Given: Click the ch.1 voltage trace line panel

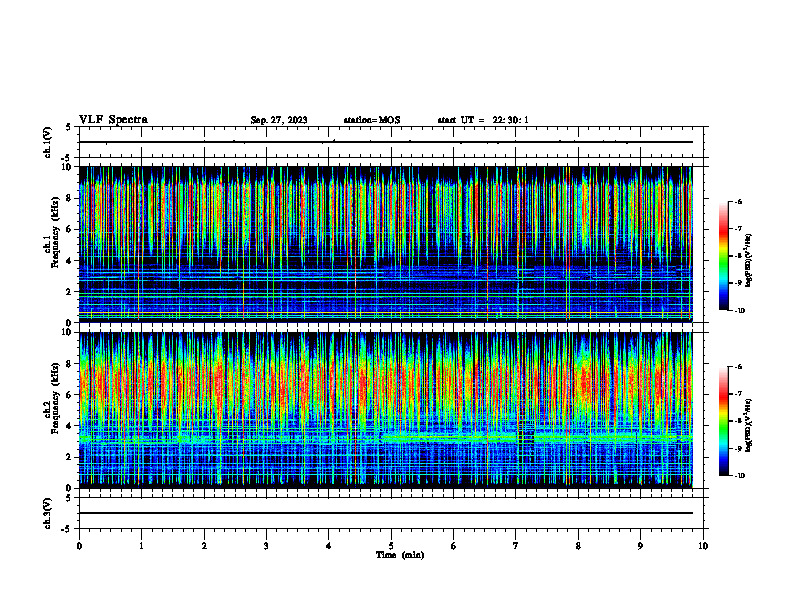Looking at the screenshot, I should (391, 142).
